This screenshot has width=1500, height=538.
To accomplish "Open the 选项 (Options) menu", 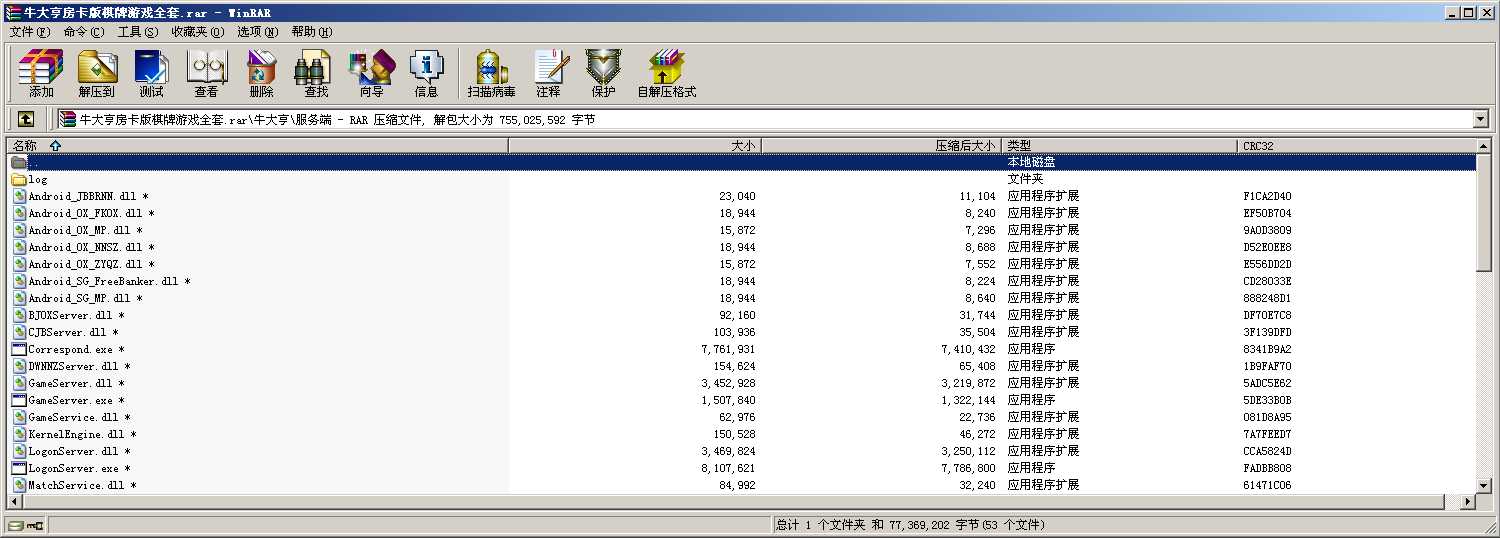I will coord(257,32).
